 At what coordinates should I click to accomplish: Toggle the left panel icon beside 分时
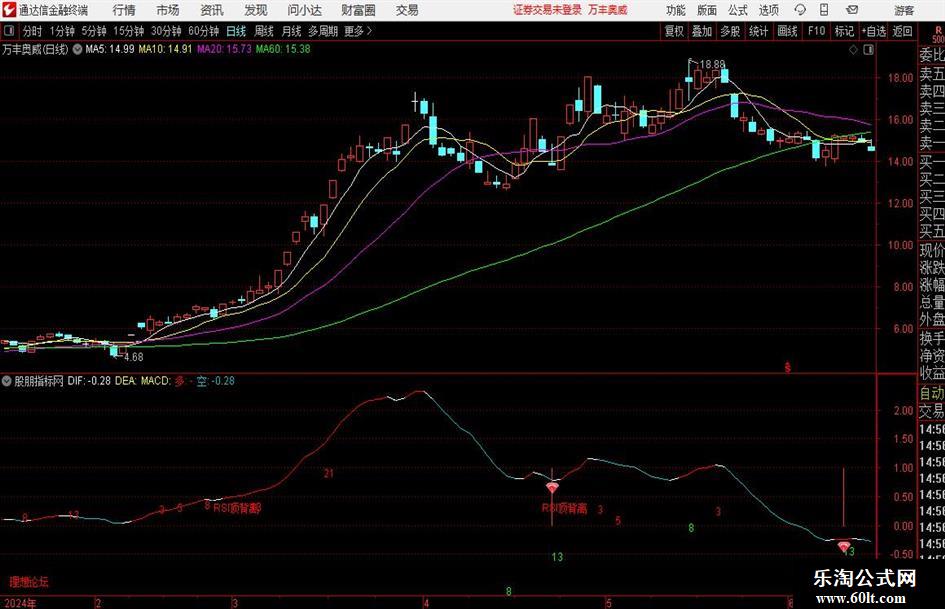click(8, 31)
